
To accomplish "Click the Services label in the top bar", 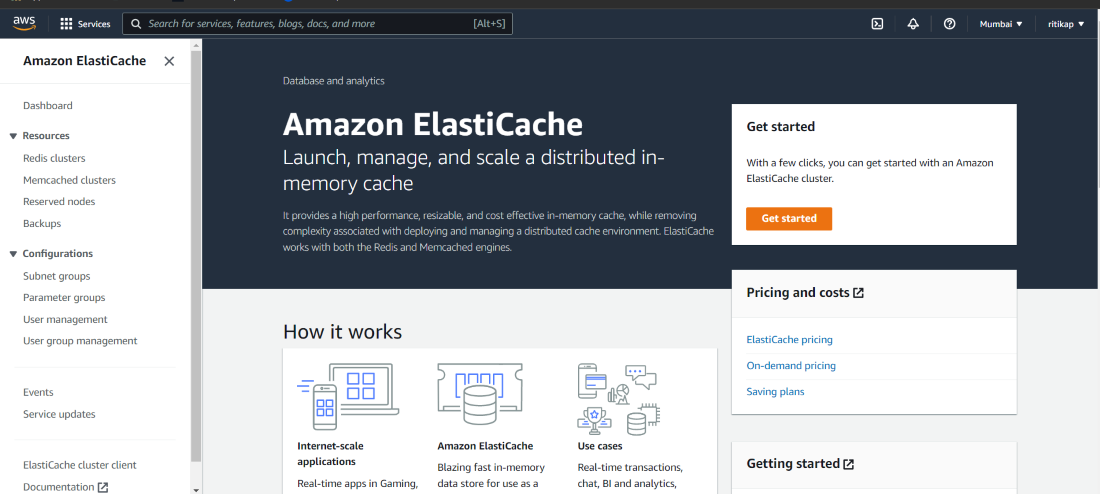I will (94, 24).
